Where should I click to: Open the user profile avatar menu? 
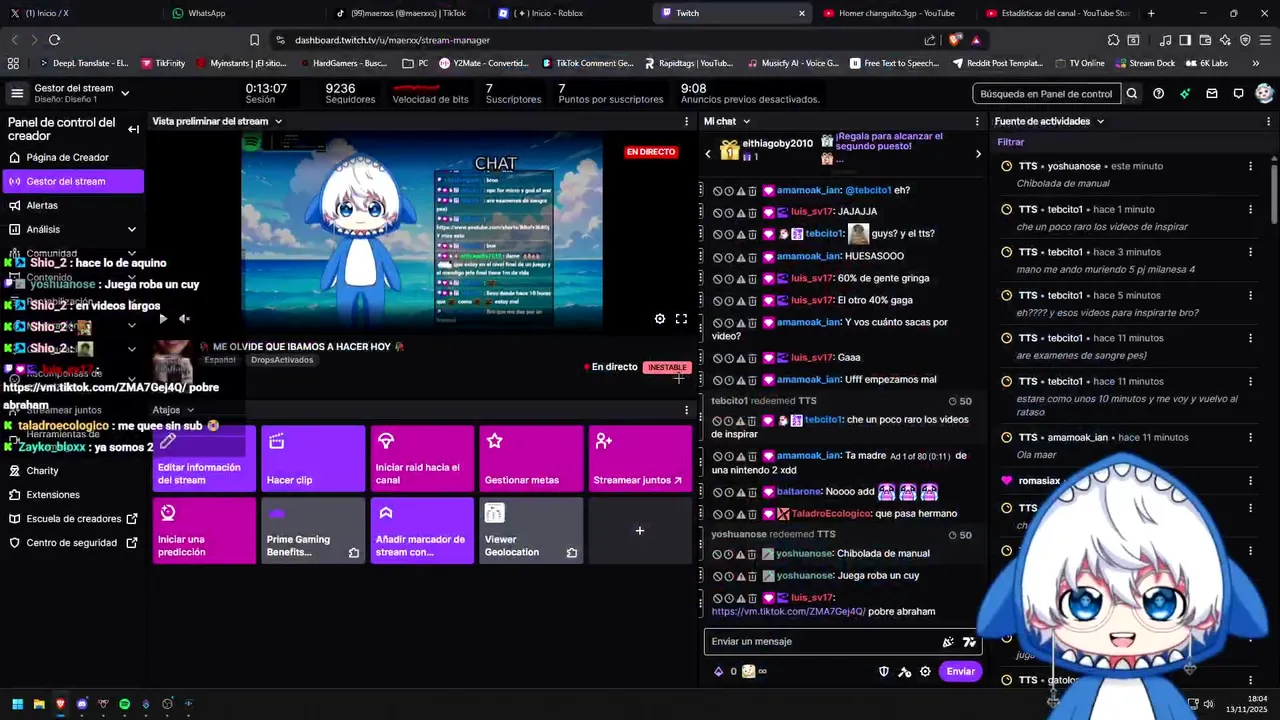(1264, 93)
